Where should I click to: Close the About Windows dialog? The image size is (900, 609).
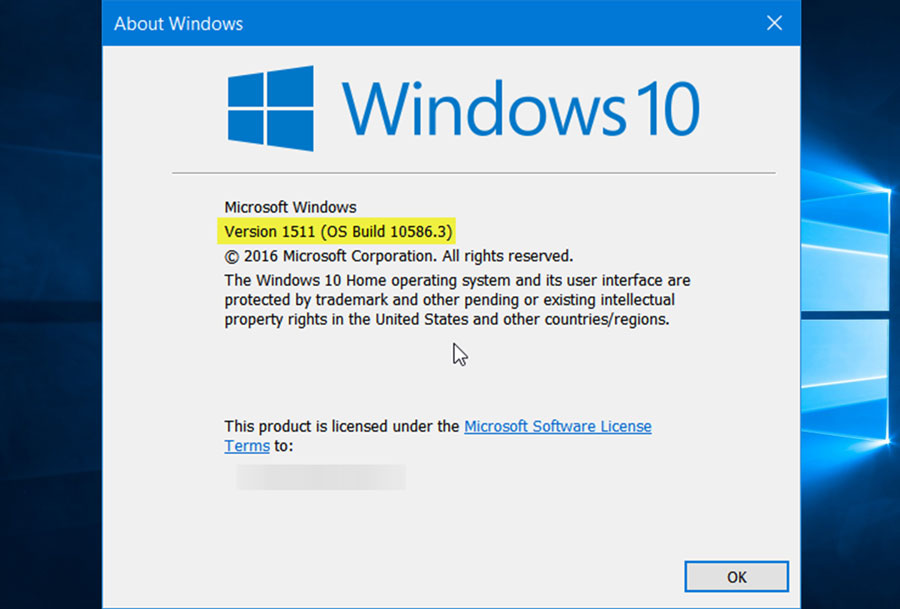[774, 23]
